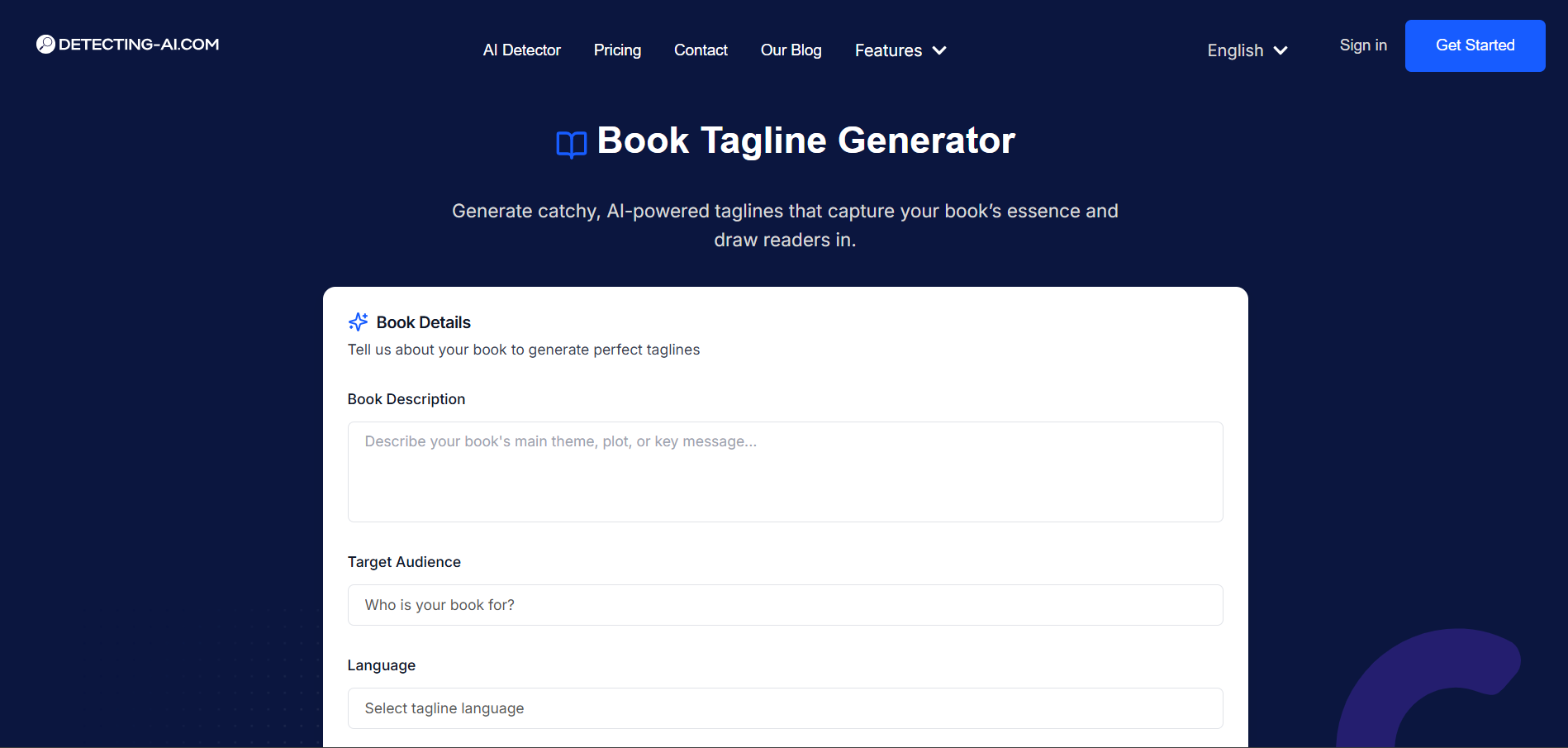The image size is (1568, 748).
Task: Click the chevron beside English
Action: (x=1280, y=50)
